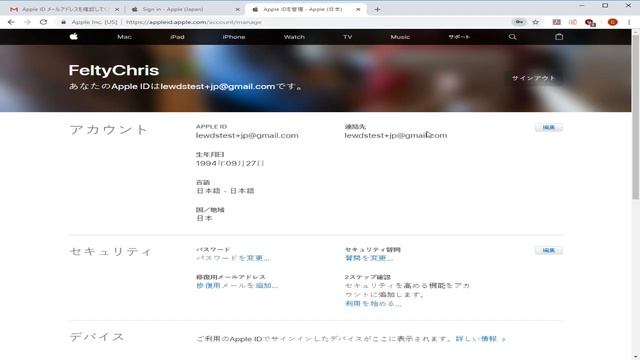Open the Watch menu item

tap(294, 37)
